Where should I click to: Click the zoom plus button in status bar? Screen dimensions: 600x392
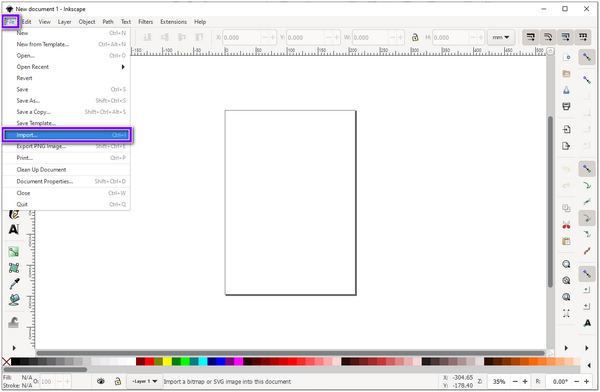coord(525,382)
